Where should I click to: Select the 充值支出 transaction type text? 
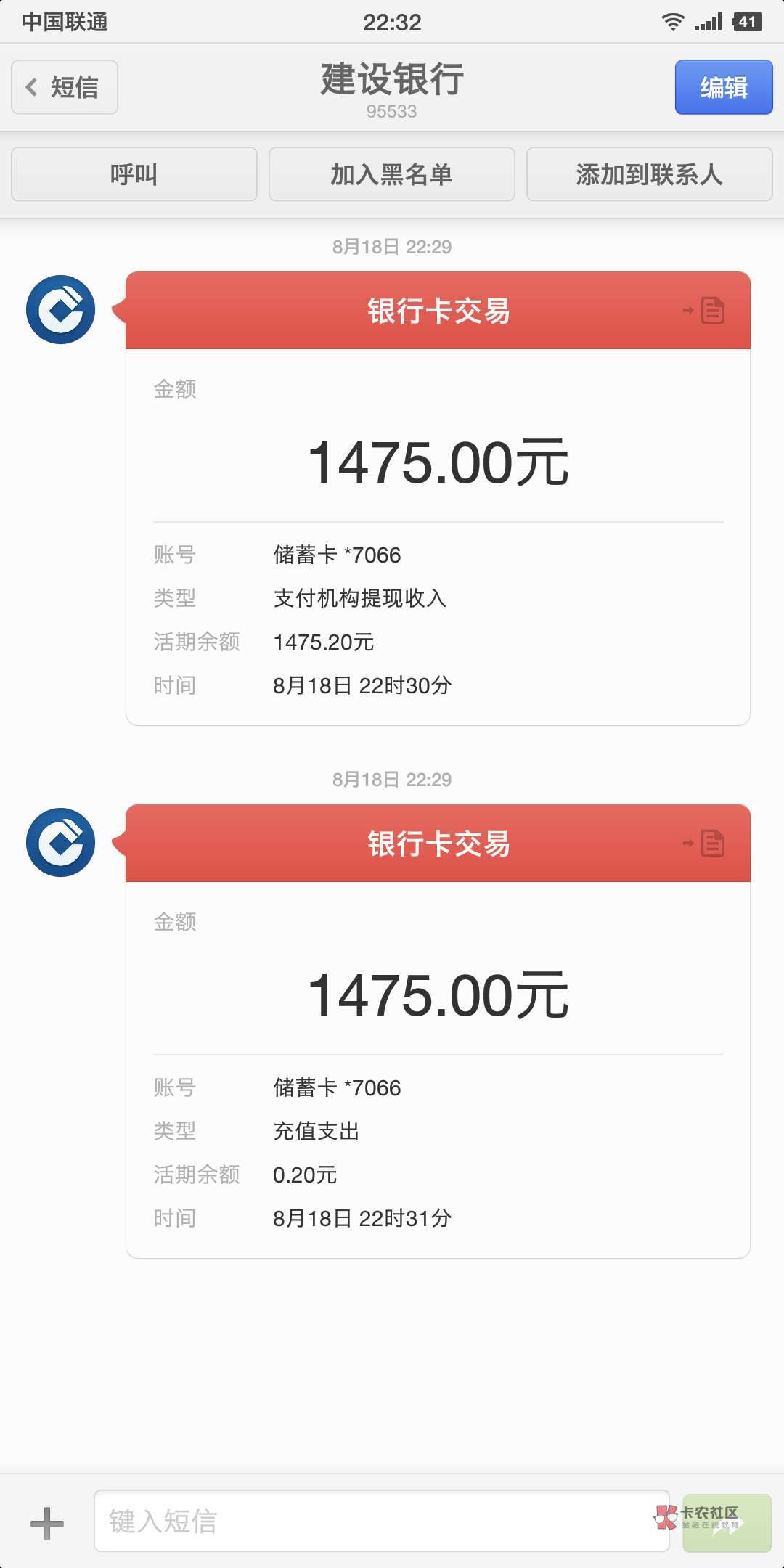(316, 1131)
